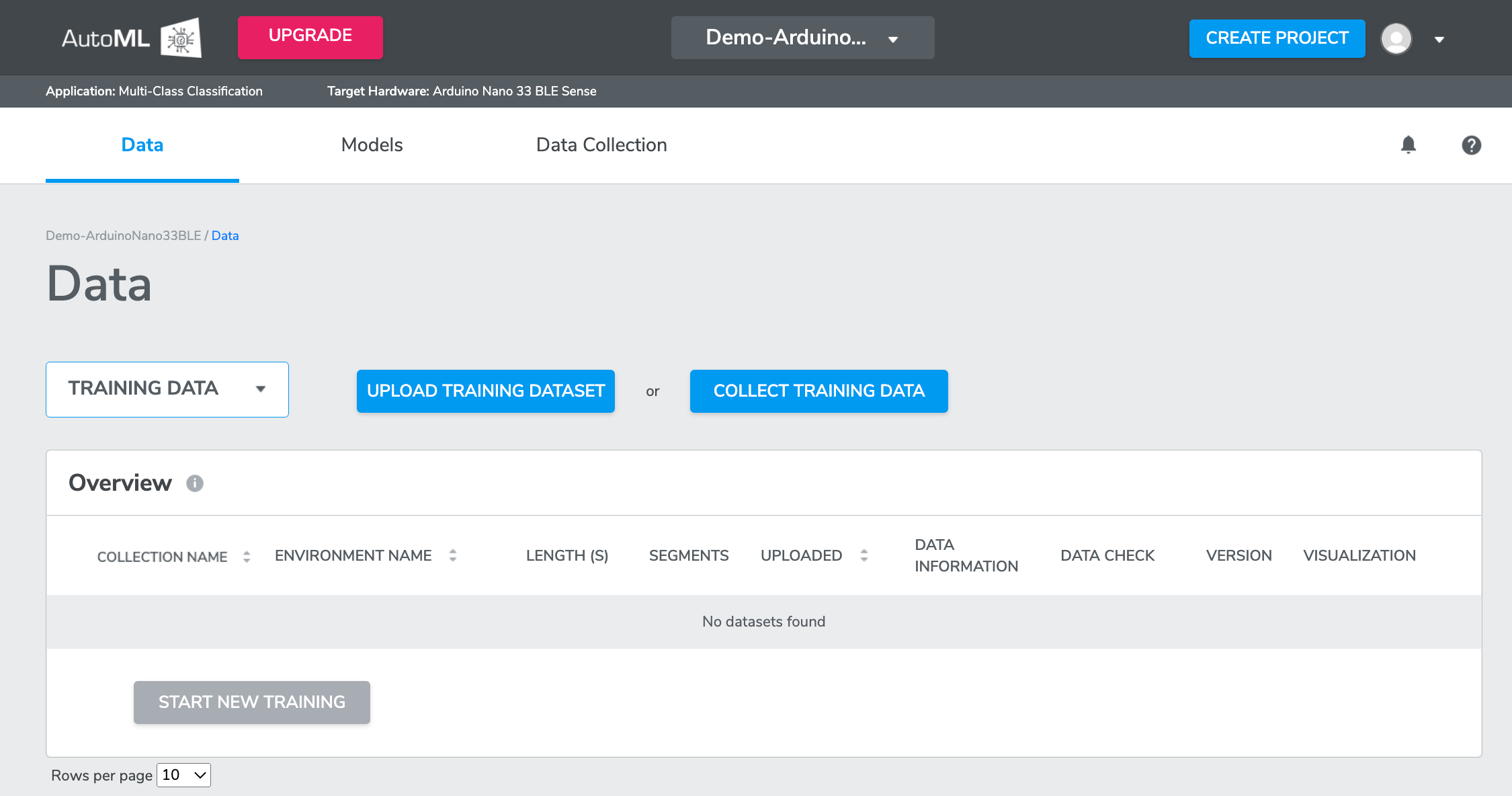
Task: Click Start New Training
Action: click(252, 703)
